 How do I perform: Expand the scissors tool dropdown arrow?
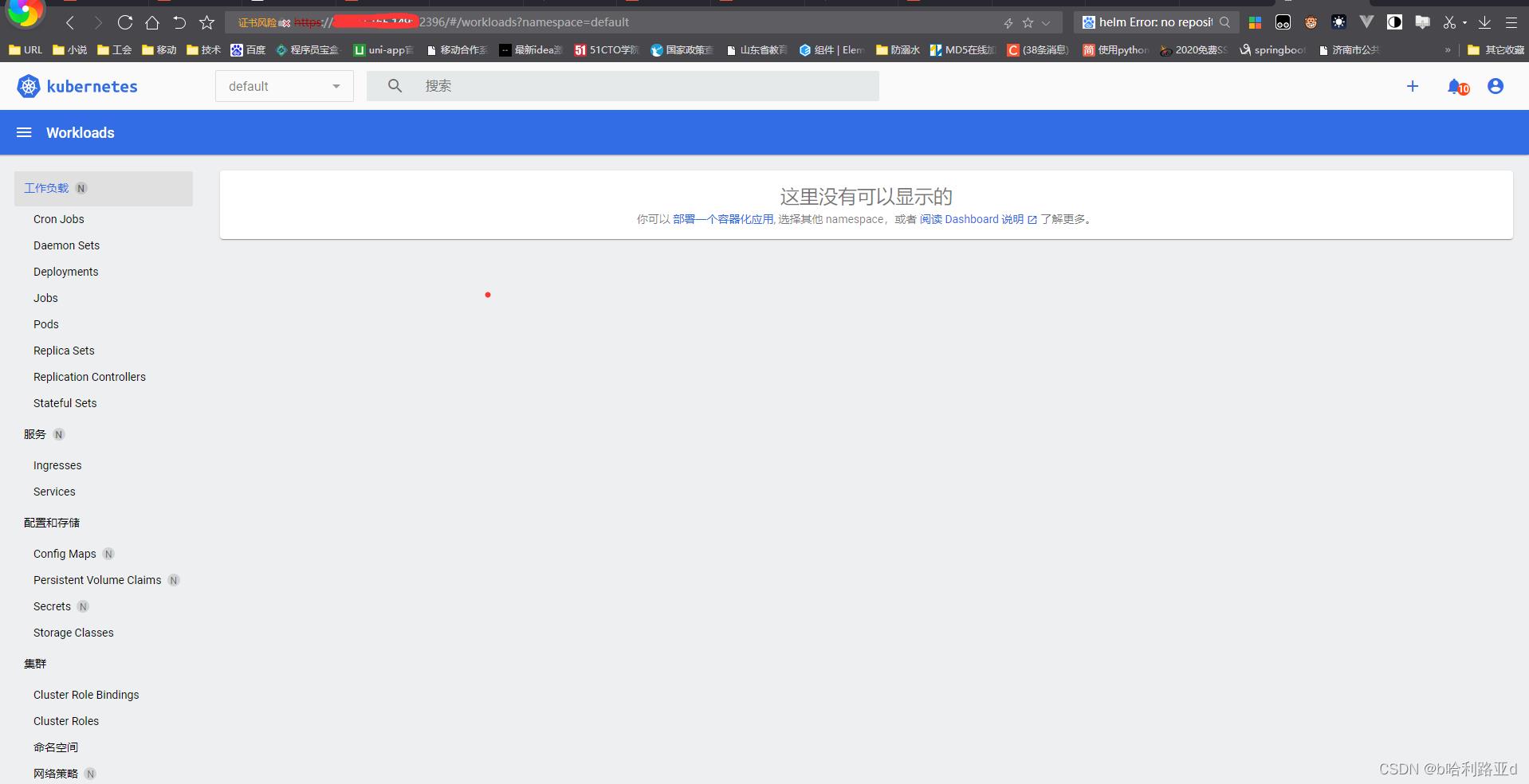pyautogui.click(x=1464, y=23)
